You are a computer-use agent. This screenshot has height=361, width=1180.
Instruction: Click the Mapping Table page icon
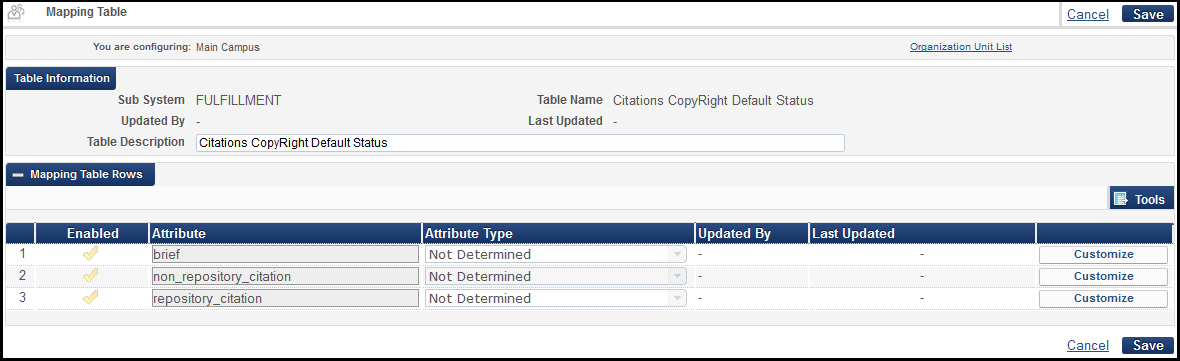(17, 13)
